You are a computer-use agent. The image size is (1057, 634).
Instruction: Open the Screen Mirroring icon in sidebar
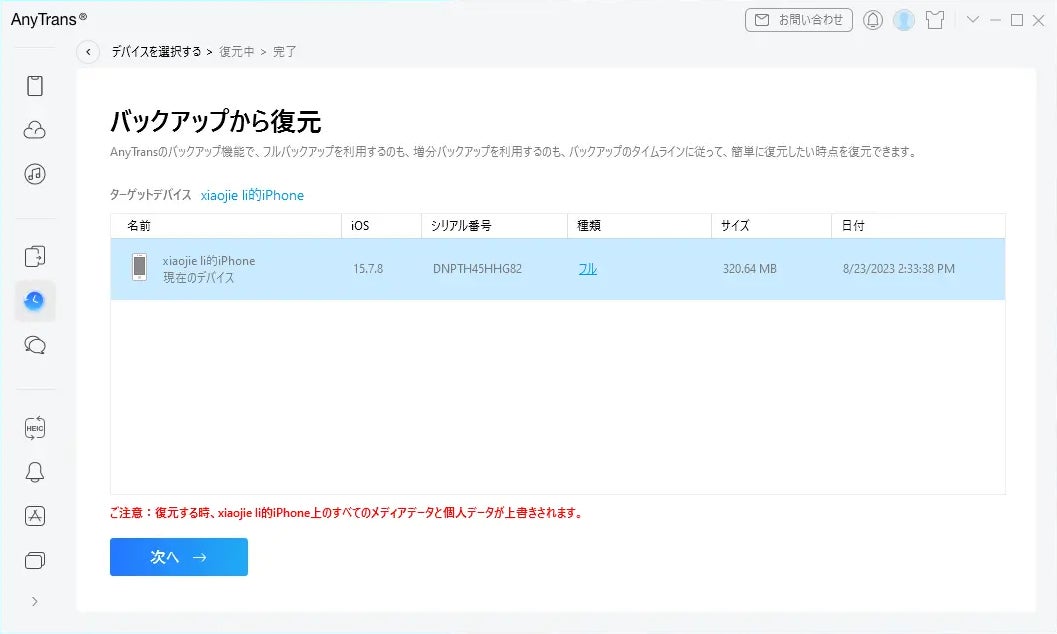(x=35, y=561)
